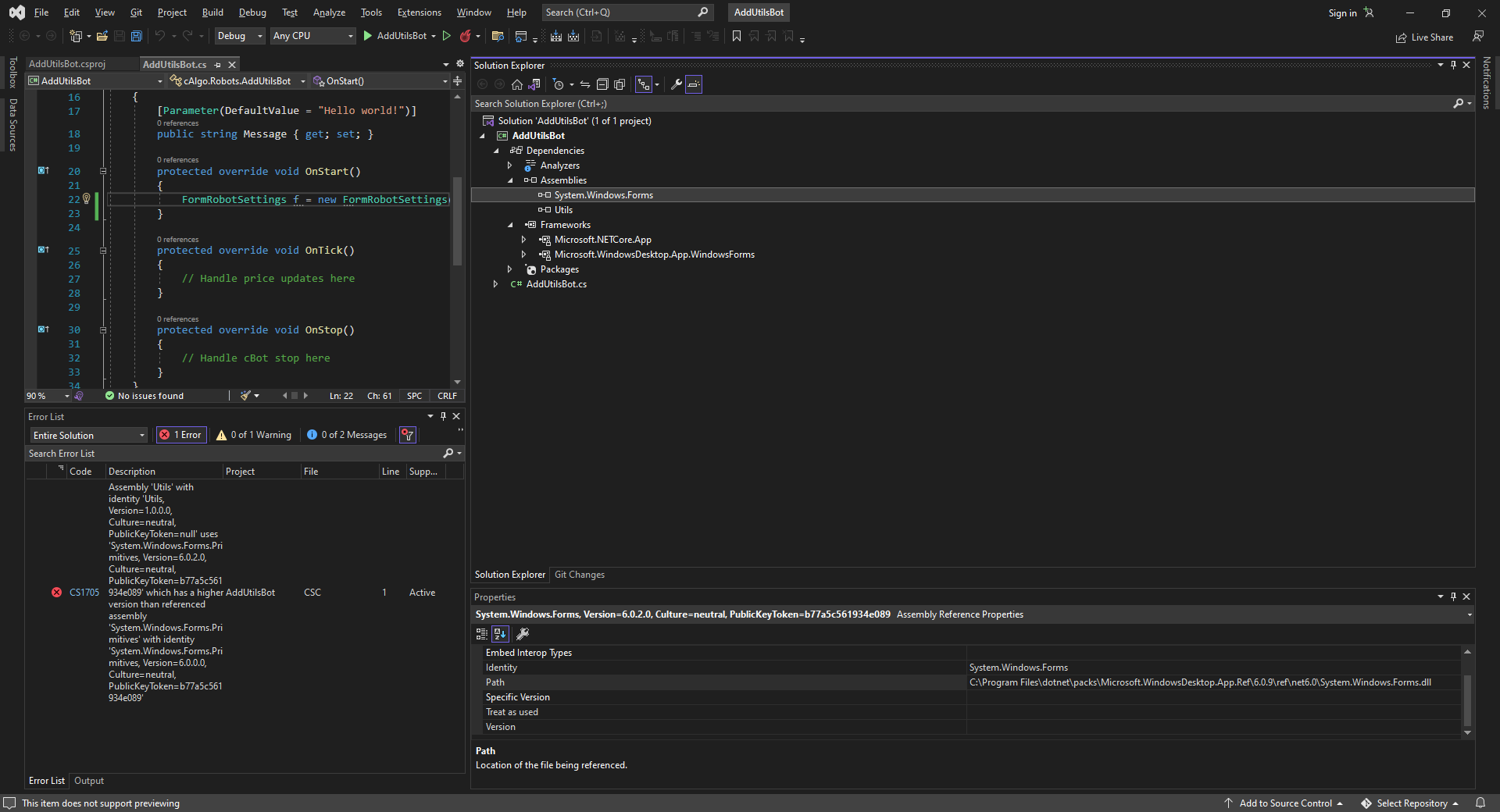1500x812 pixels.
Task: Switch to the AddUtilsBot.csproj tab
Action: (x=67, y=64)
